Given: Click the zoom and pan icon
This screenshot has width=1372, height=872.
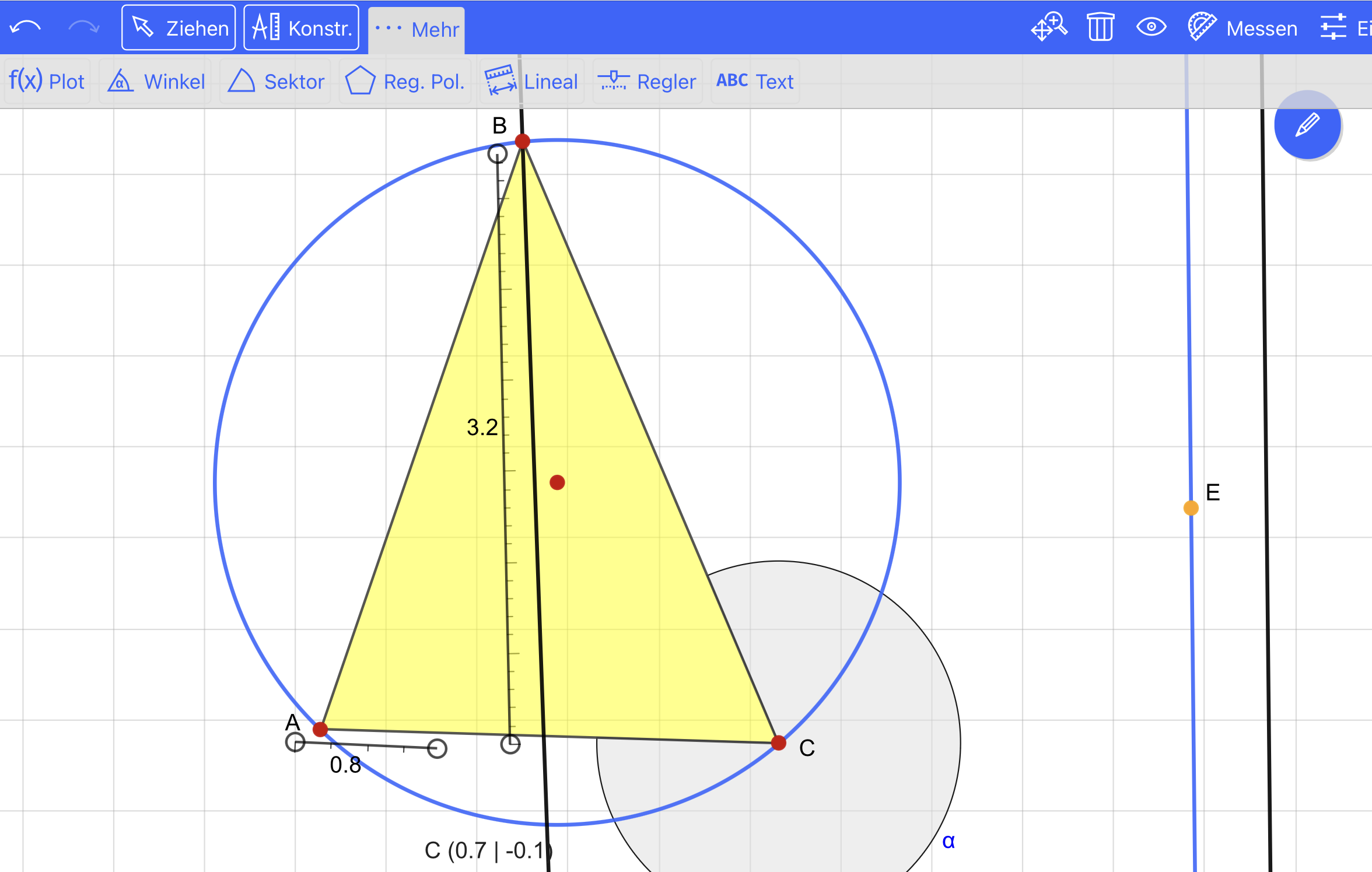Looking at the screenshot, I should [x=1048, y=27].
